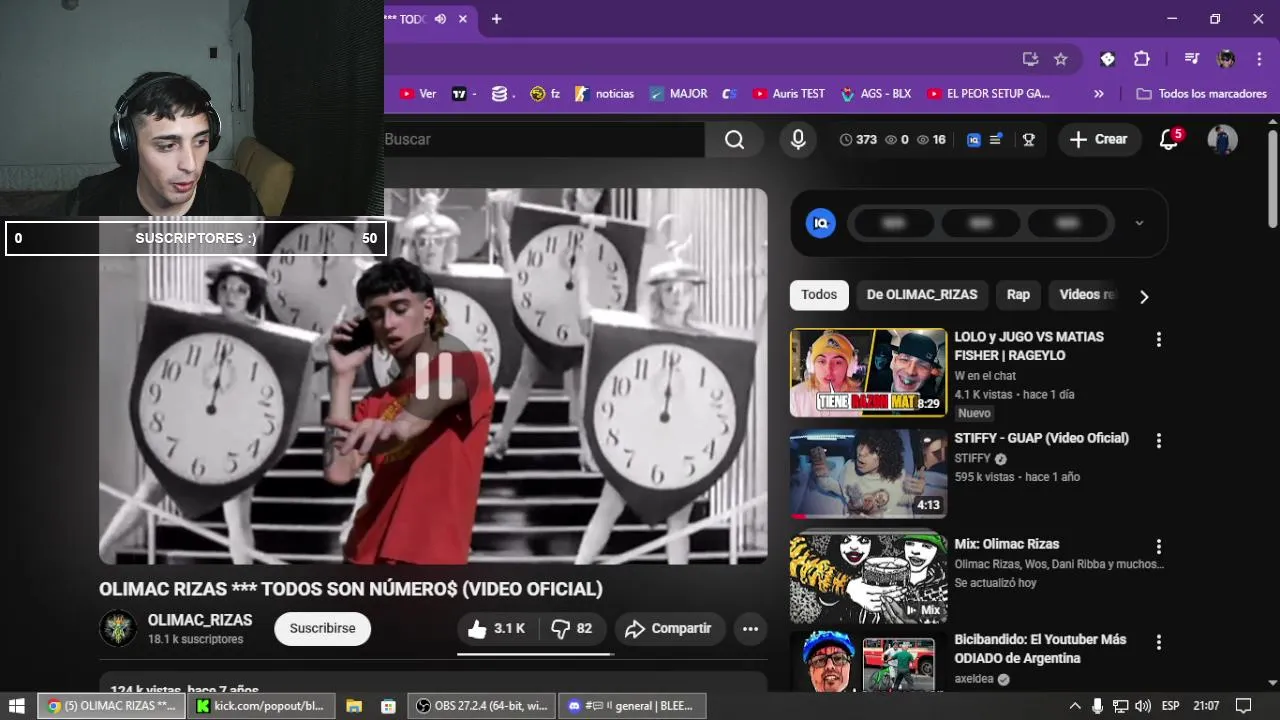Viewport: 1280px width, 720px height.
Task: Start voice search with the microphone icon
Action: click(798, 140)
